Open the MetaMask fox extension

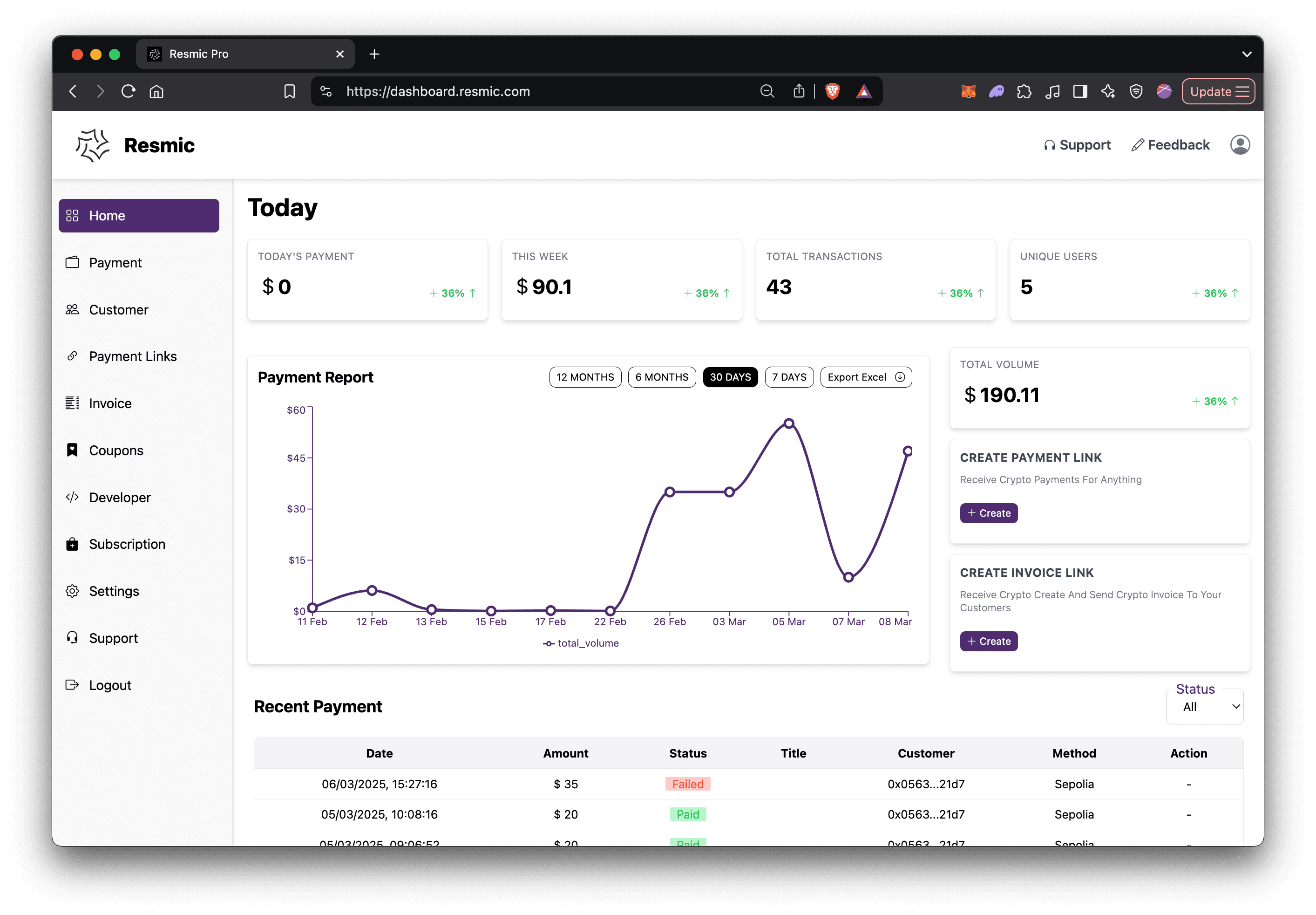[x=968, y=92]
